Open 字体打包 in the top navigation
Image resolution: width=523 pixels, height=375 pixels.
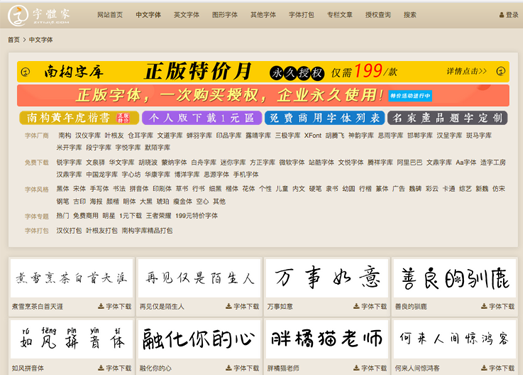302,15
